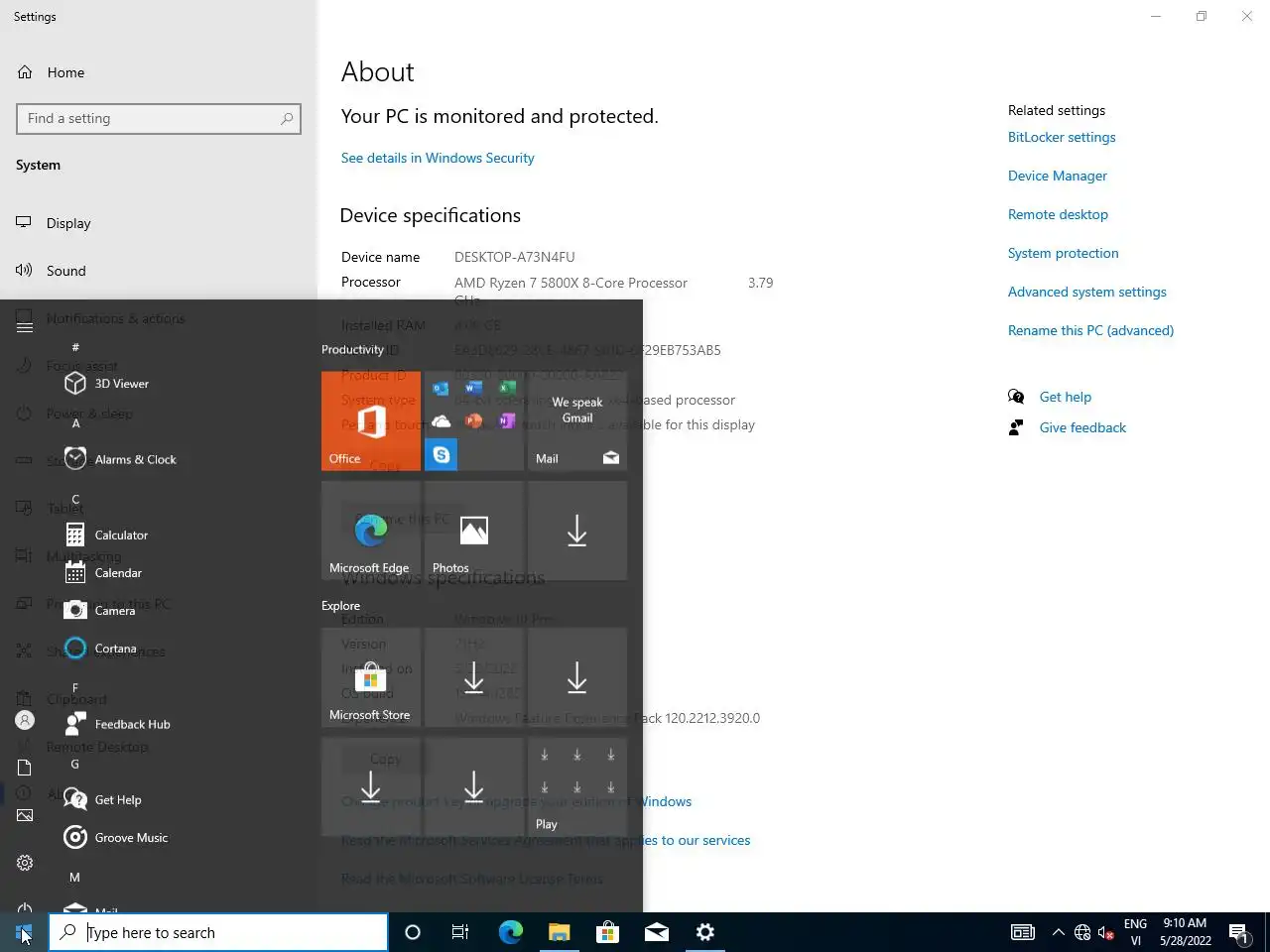The image size is (1270, 952).
Task: Open Documents from the Start rail
Action: (x=25, y=768)
